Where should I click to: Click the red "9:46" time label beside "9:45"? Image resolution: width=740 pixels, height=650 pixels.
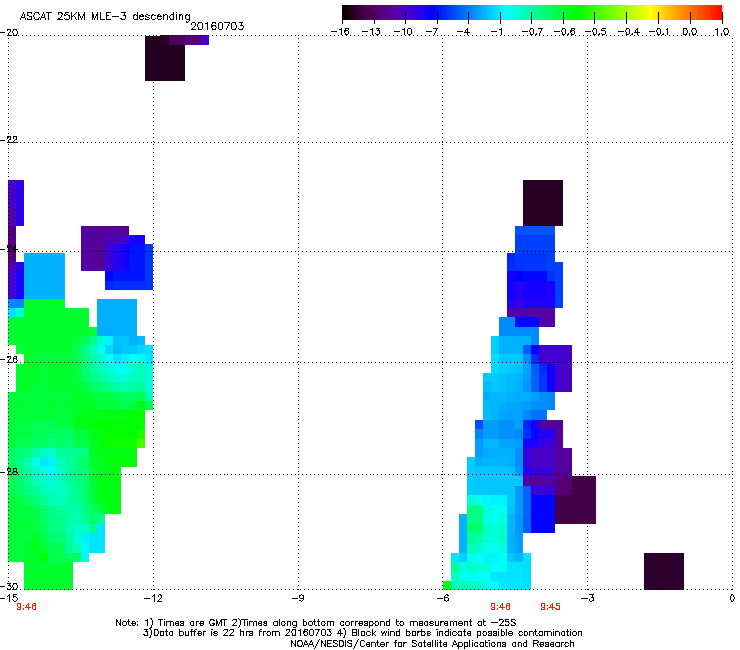[500, 607]
